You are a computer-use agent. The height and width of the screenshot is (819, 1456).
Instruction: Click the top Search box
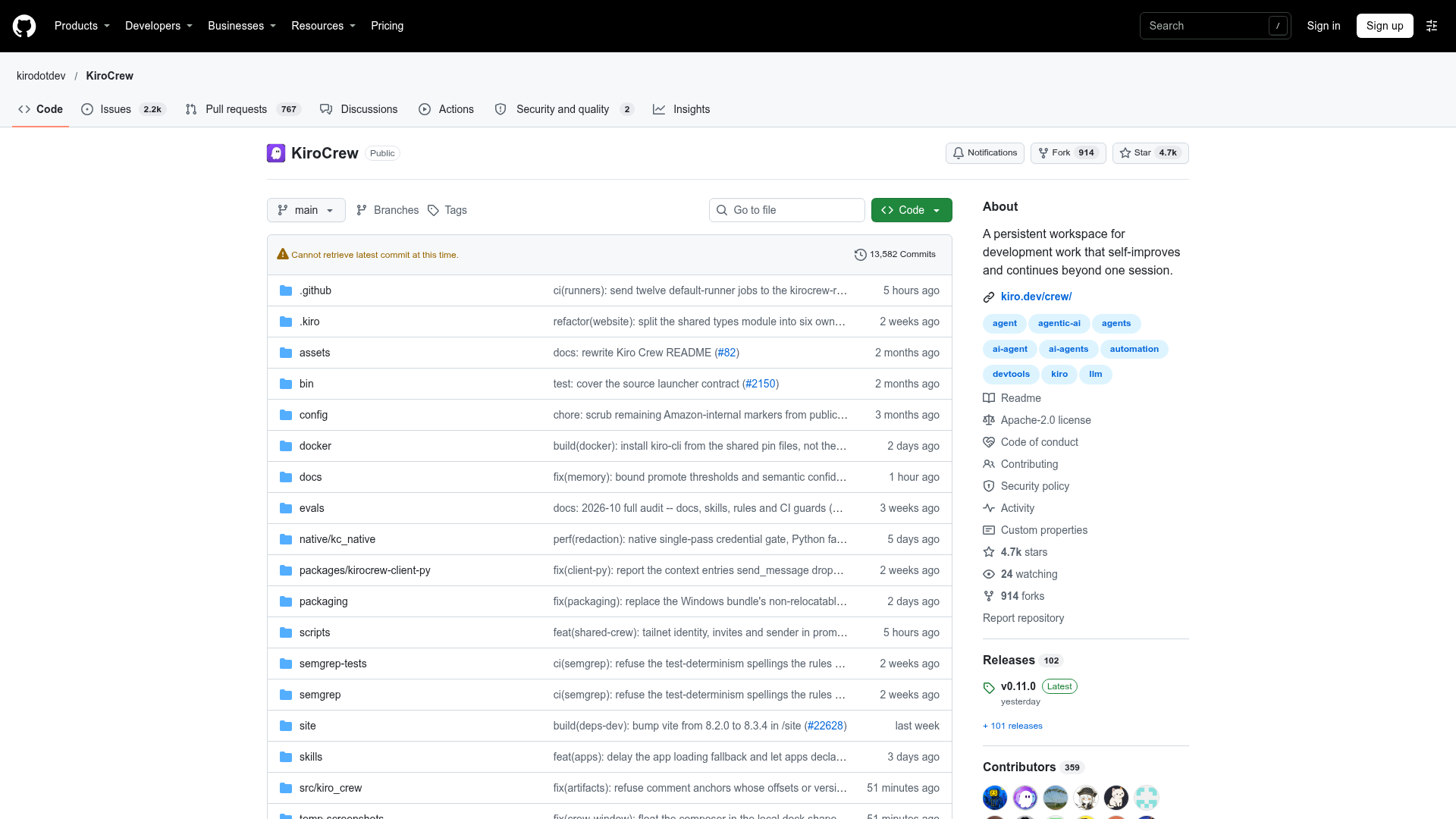pyautogui.click(x=1215, y=26)
